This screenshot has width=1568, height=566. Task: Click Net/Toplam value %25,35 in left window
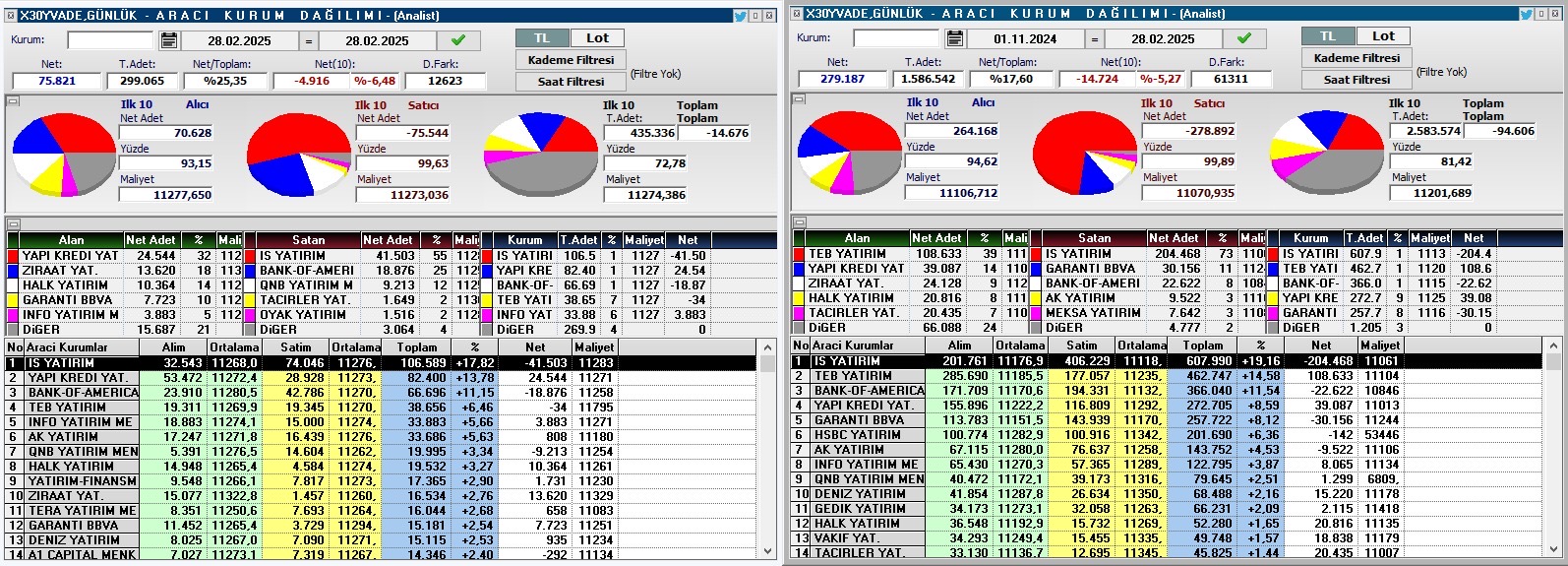point(225,81)
